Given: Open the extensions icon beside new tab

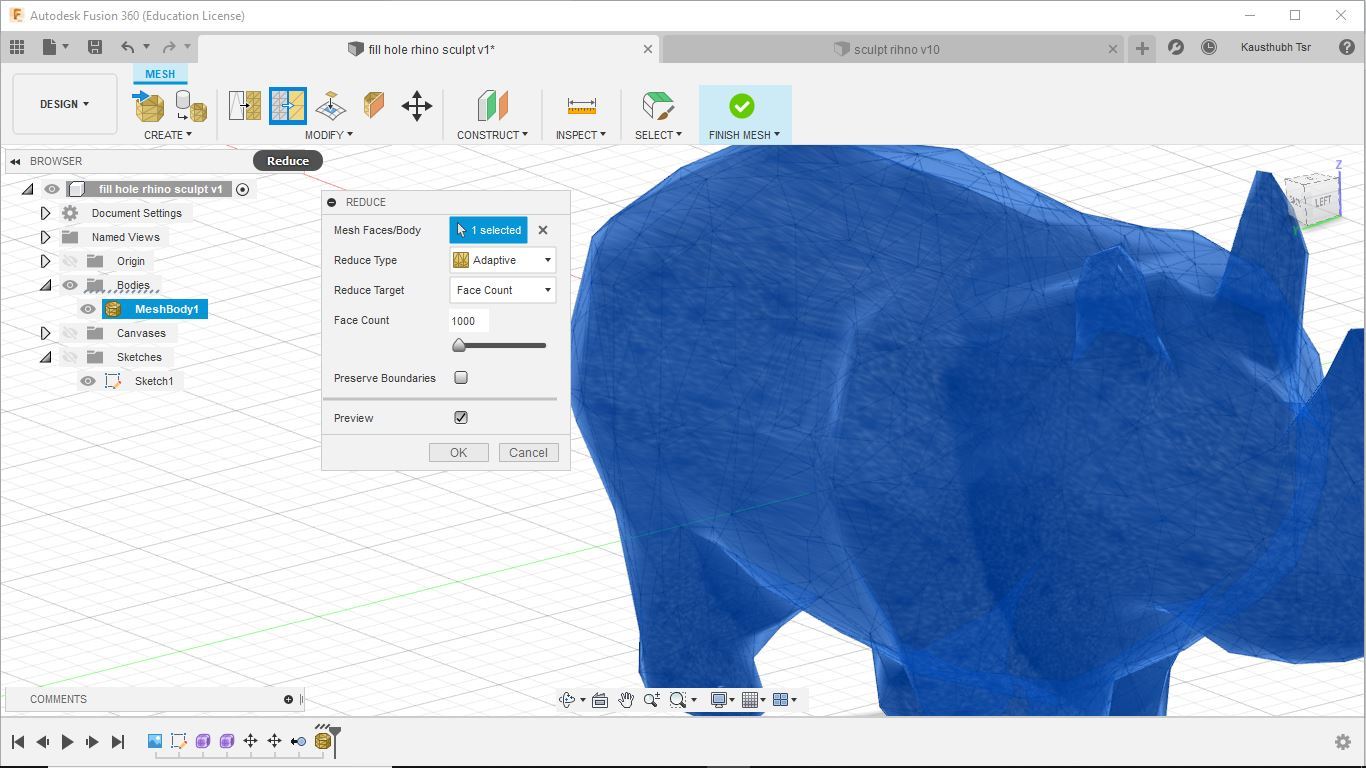Looking at the screenshot, I should click(1176, 47).
